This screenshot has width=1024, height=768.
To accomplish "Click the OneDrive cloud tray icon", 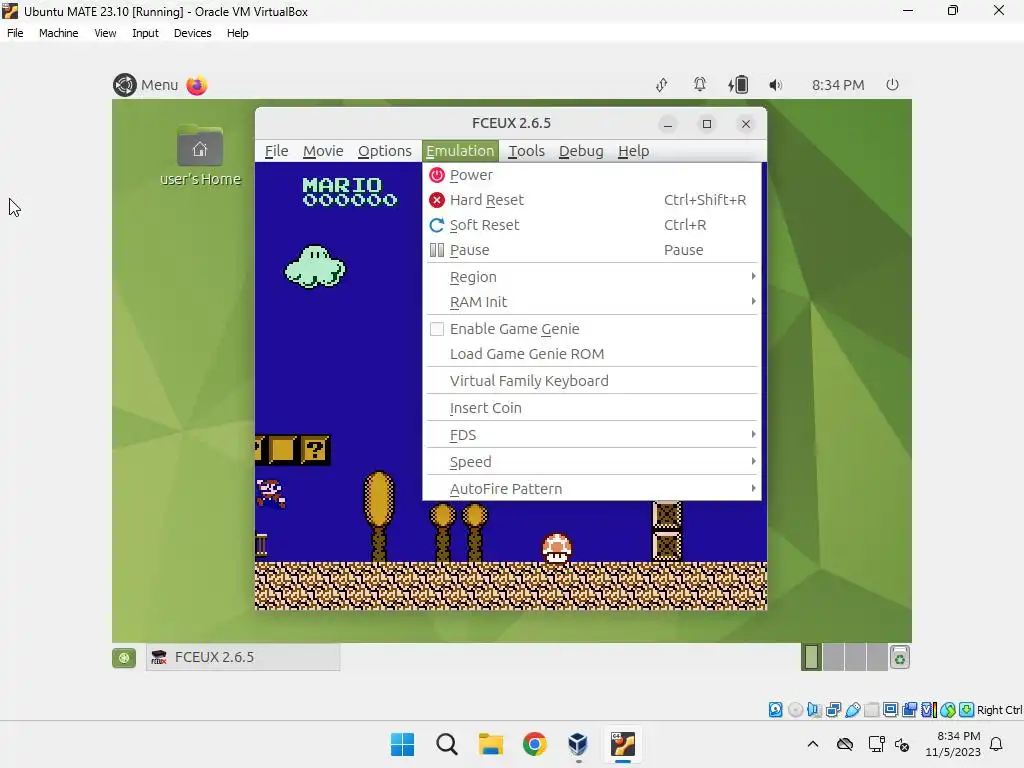I will point(845,744).
